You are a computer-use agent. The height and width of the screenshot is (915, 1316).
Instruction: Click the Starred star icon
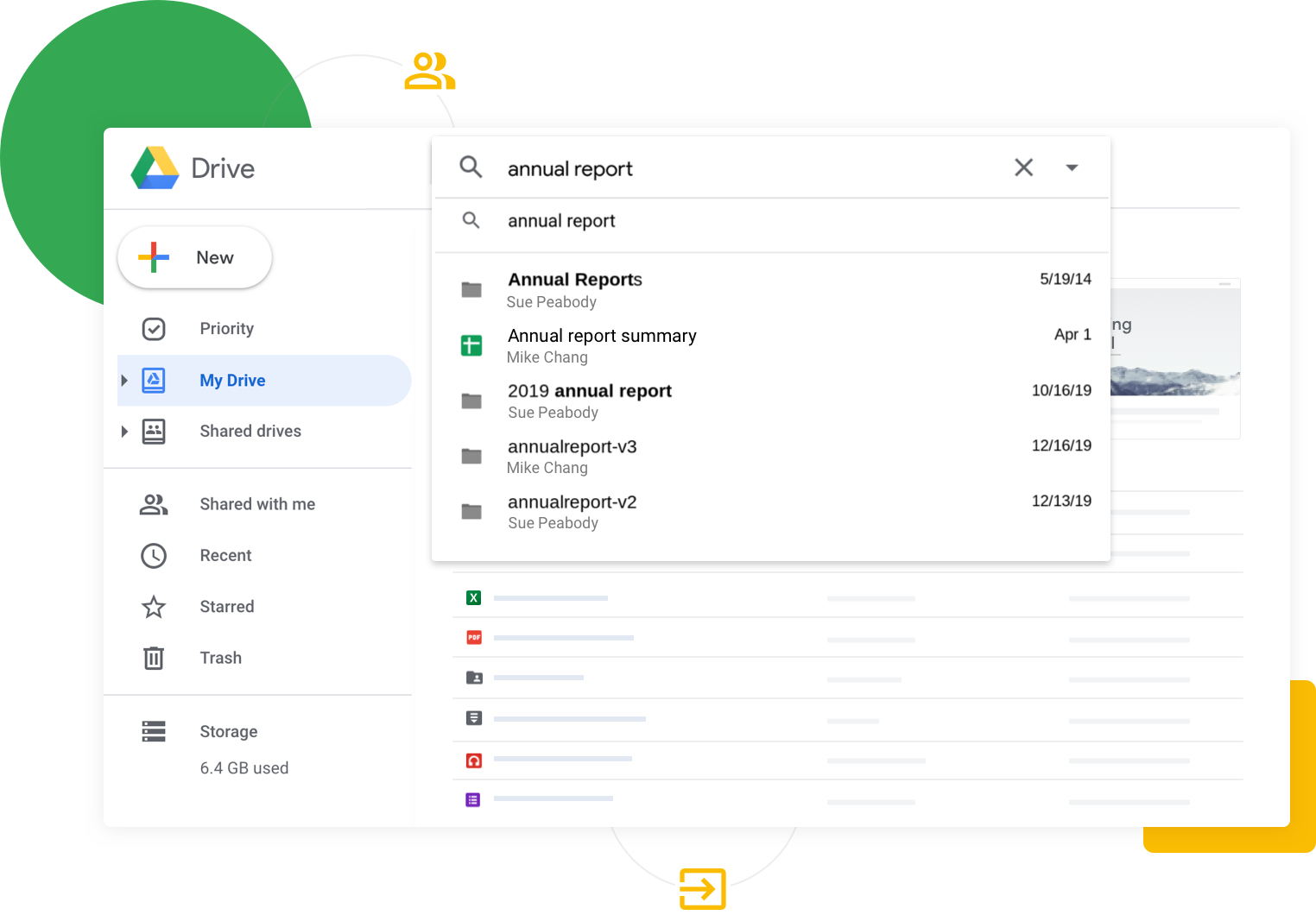click(154, 607)
